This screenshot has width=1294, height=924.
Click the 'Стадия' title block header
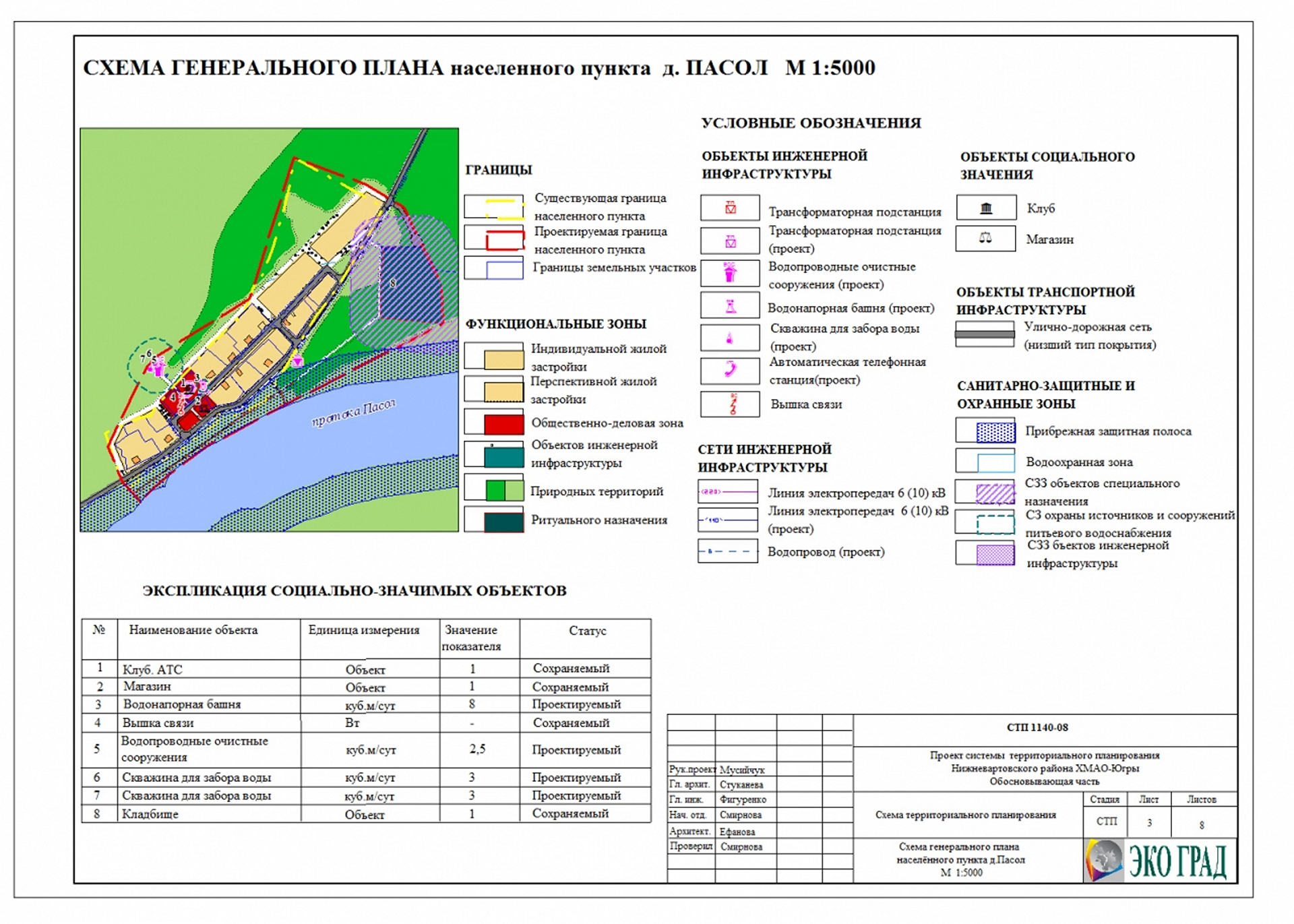coord(1104,799)
